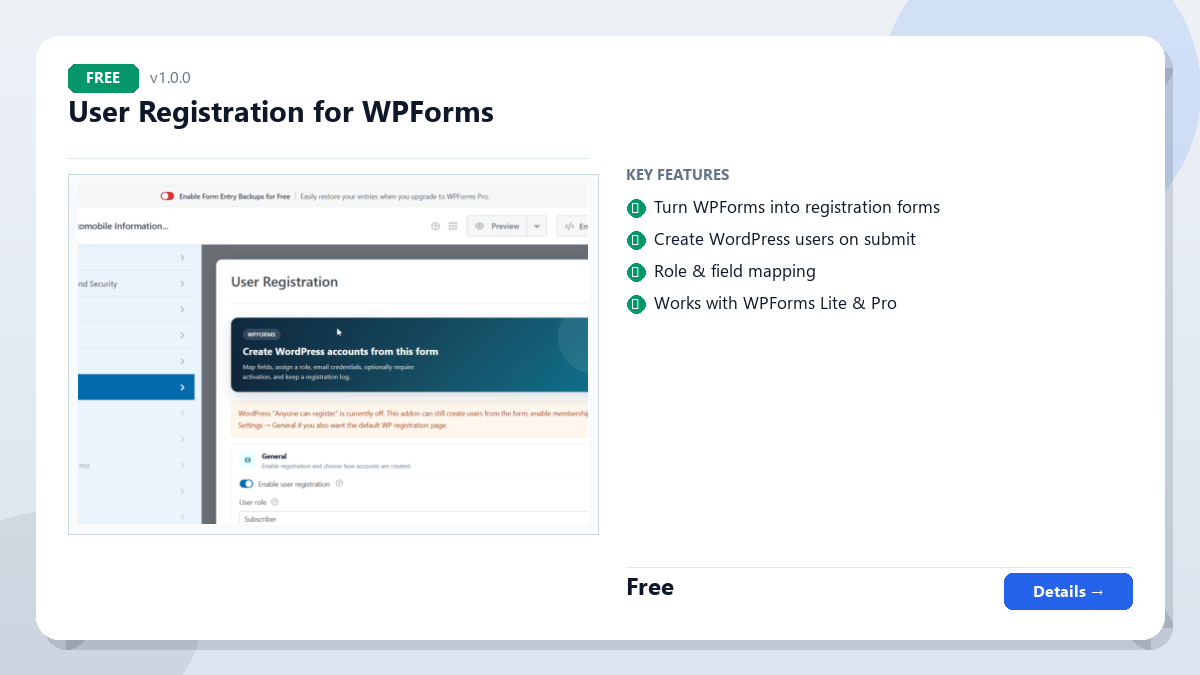Click the 'Anyone can register' warning notice
Viewport: 1200px width, 675px height.
point(410,419)
